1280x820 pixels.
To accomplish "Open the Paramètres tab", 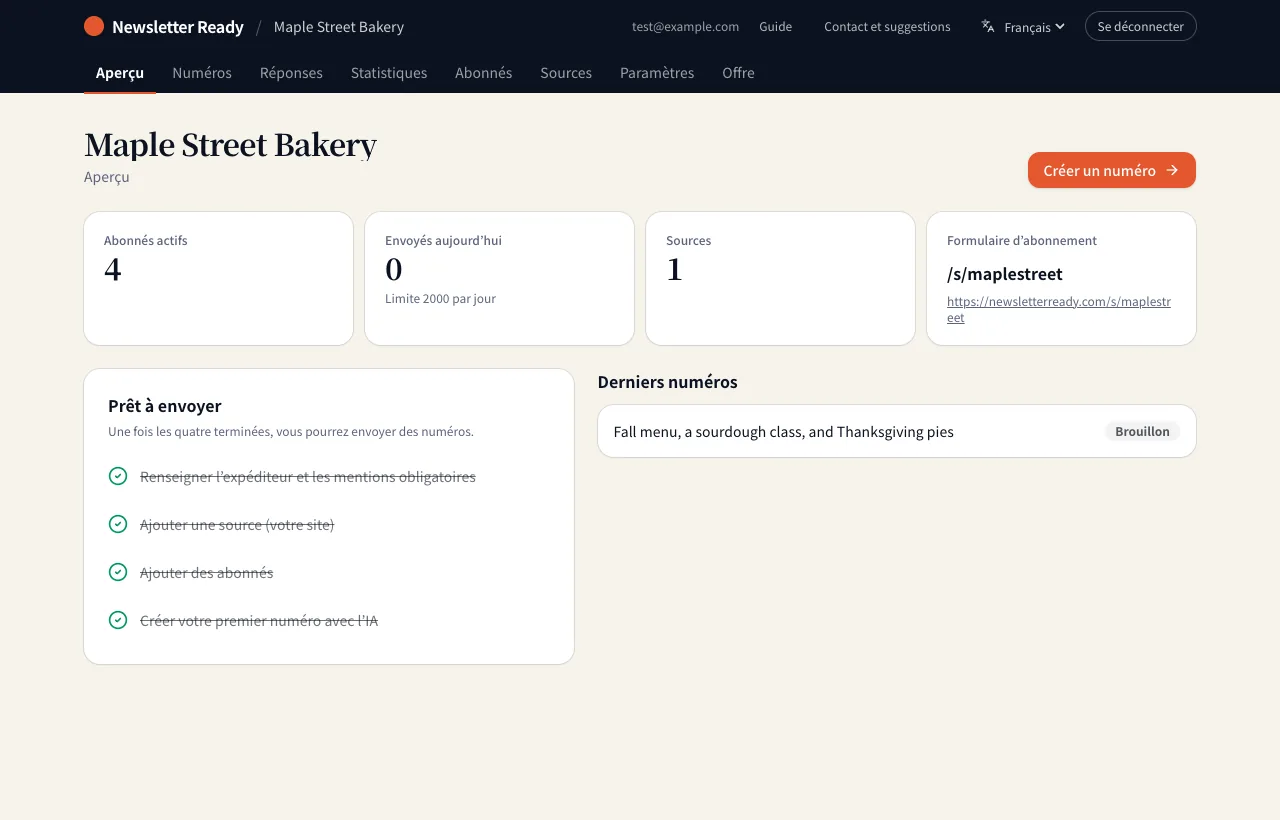I will [657, 73].
